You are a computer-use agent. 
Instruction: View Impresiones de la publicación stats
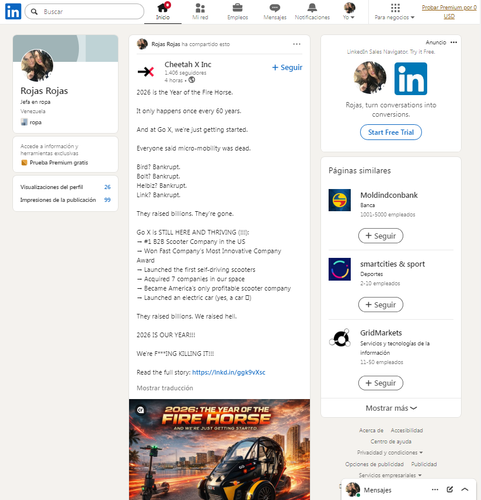65,200
